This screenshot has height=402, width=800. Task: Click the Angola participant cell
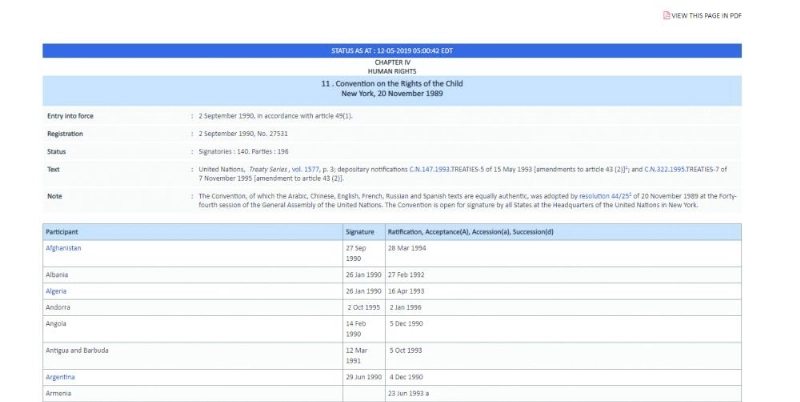[x=193, y=329]
